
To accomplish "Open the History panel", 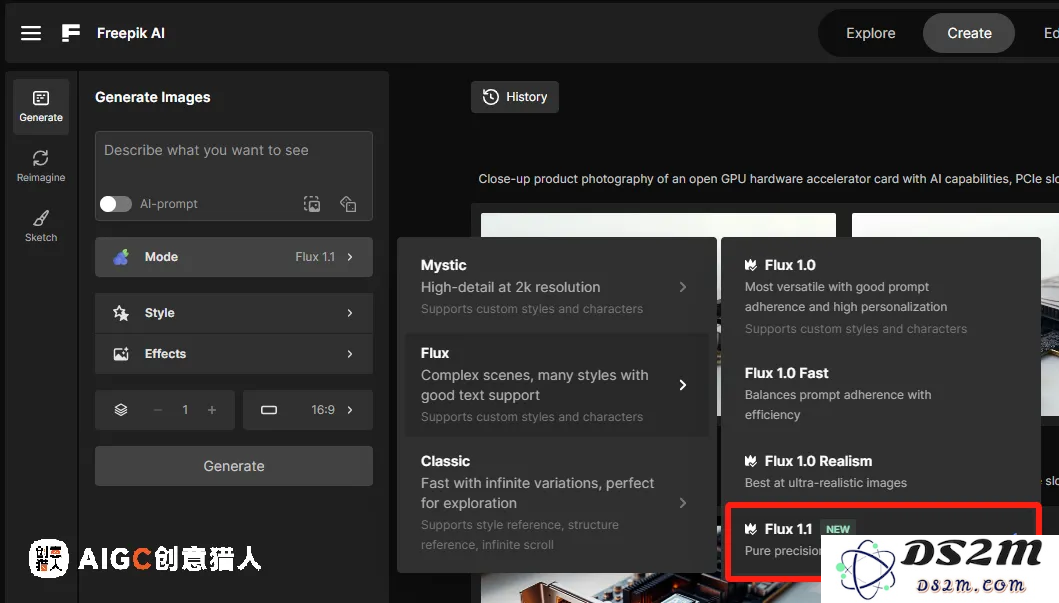I will click(x=515, y=97).
